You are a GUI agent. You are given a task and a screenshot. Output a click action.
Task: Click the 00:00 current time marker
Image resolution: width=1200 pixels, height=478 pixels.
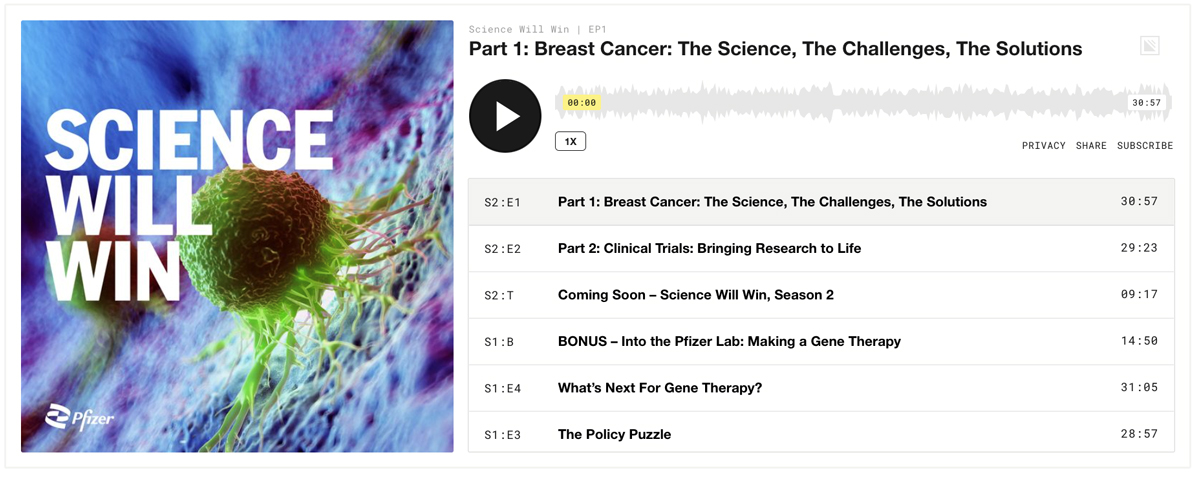point(582,103)
